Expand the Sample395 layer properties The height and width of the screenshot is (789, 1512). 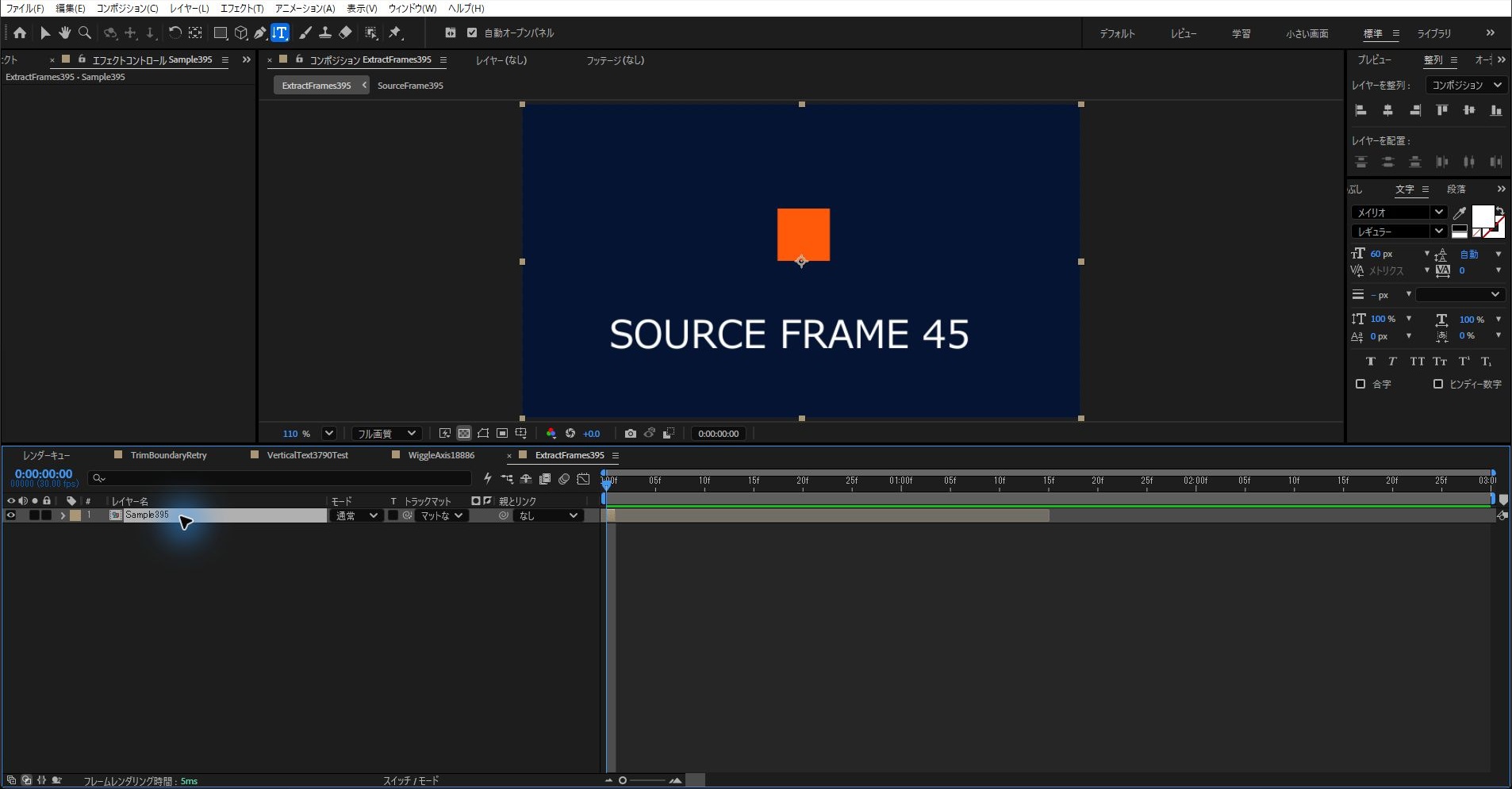63,515
